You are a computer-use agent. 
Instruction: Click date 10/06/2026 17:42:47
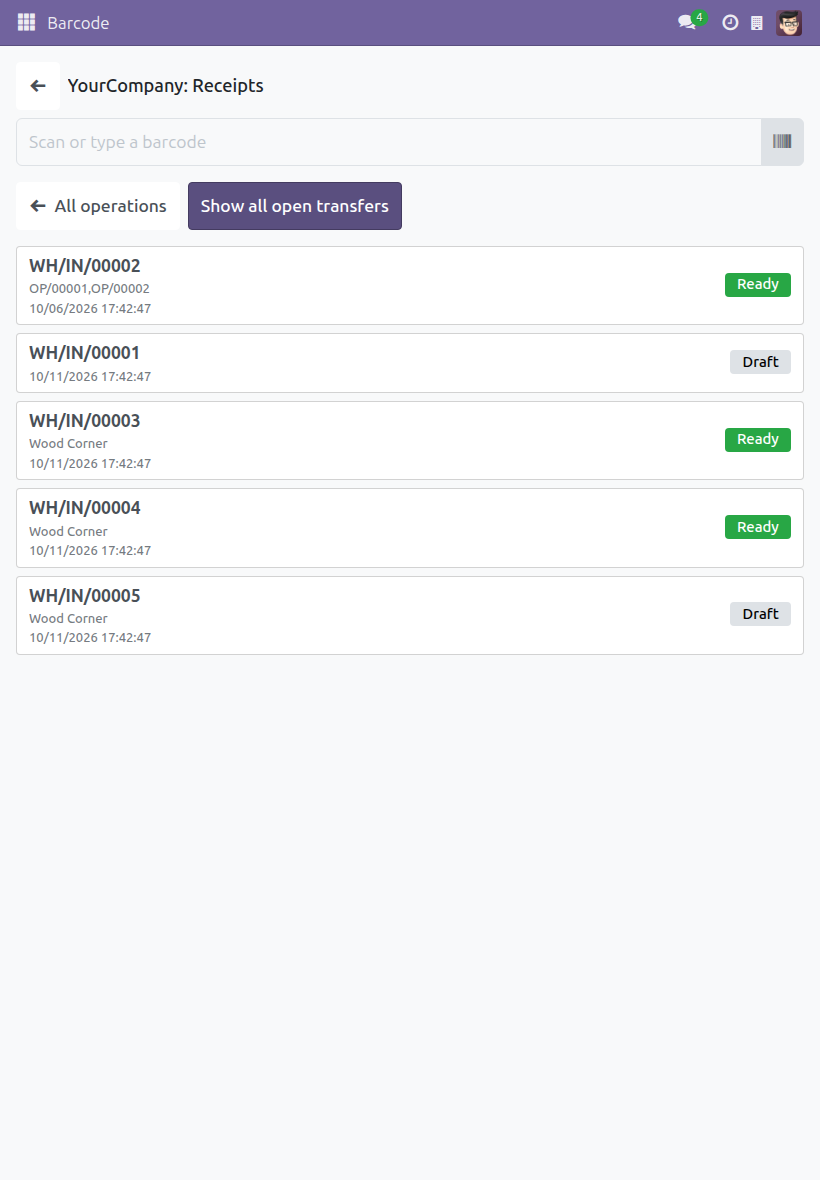(90, 309)
